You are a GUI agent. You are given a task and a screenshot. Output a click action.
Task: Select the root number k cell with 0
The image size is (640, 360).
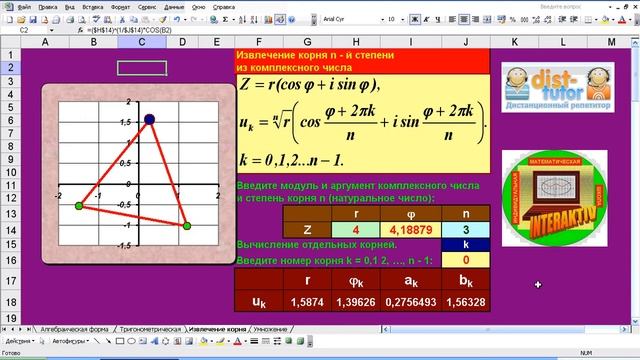coord(466,260)
